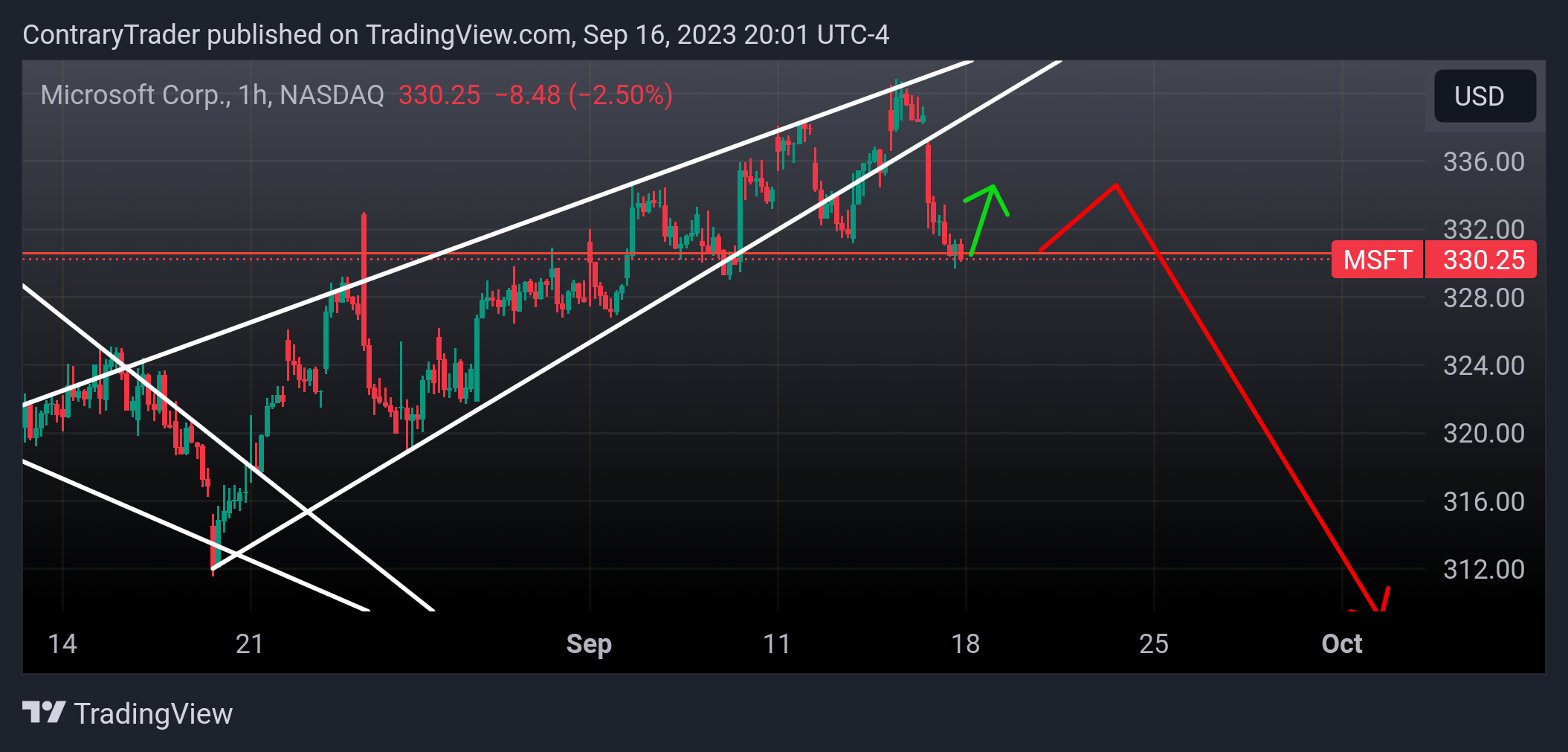The width and height of the screenshot is (1568, 752).
Task: Click the 320.00 price axis label
Action: [x=1483, y=434]
